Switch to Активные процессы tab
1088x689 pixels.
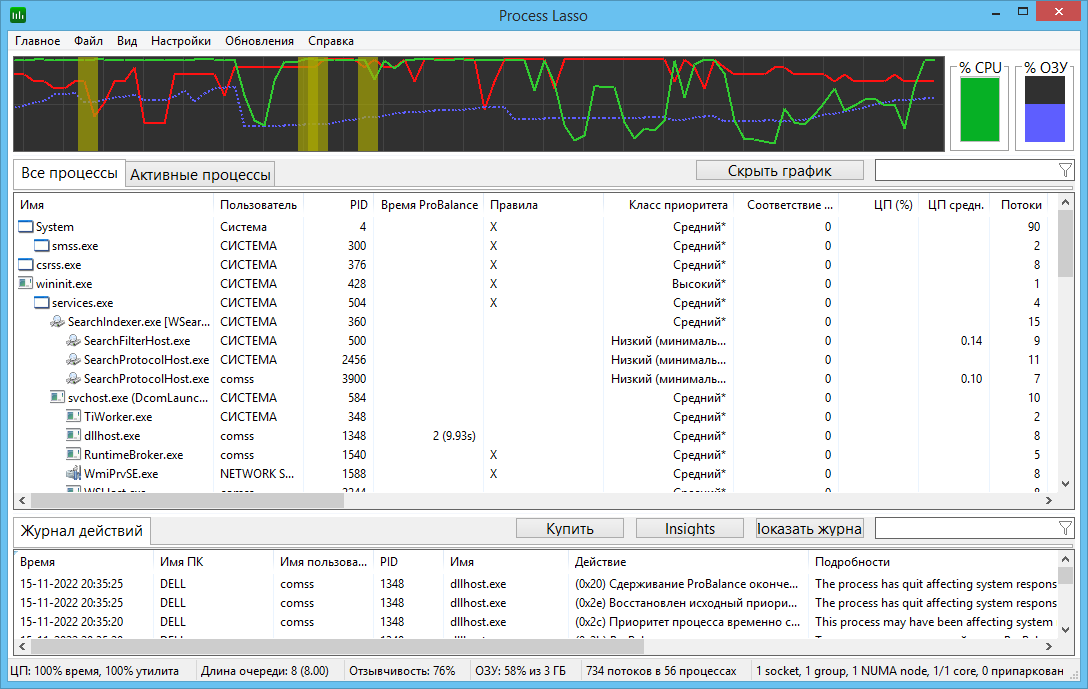pyautogui.click(x=201, y=175)
